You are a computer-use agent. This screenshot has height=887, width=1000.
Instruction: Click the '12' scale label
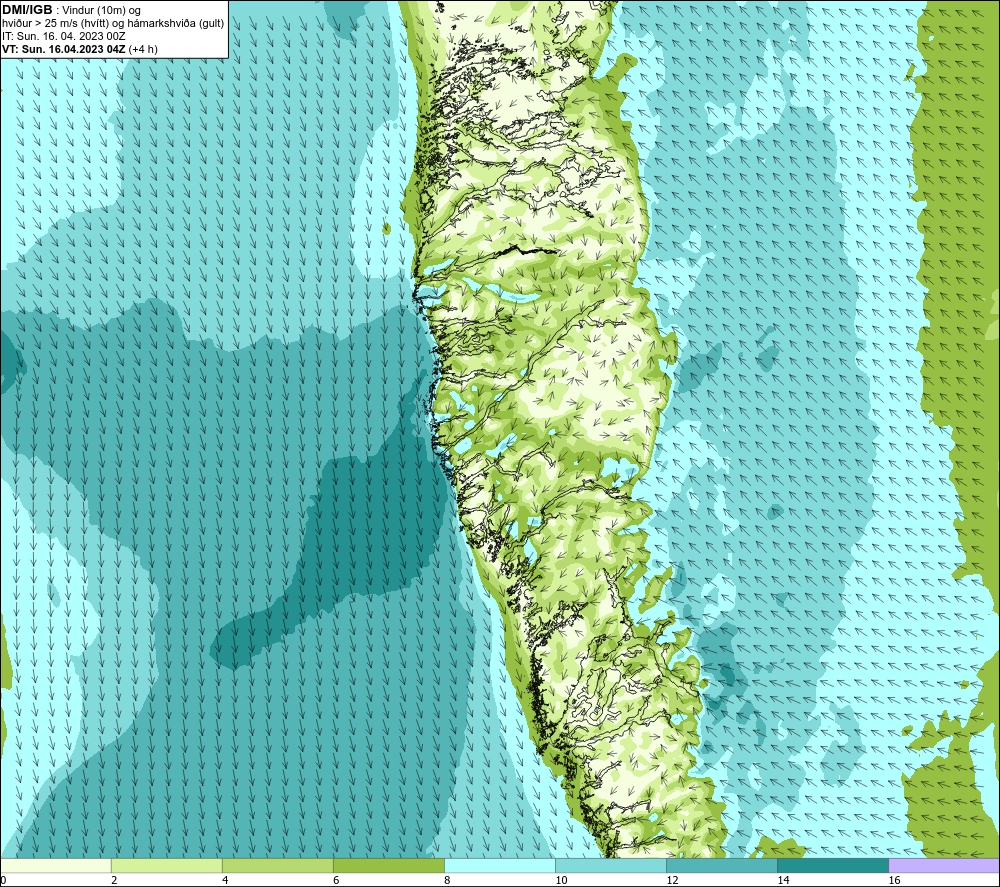pyautogui.click(x=672, y=880)
